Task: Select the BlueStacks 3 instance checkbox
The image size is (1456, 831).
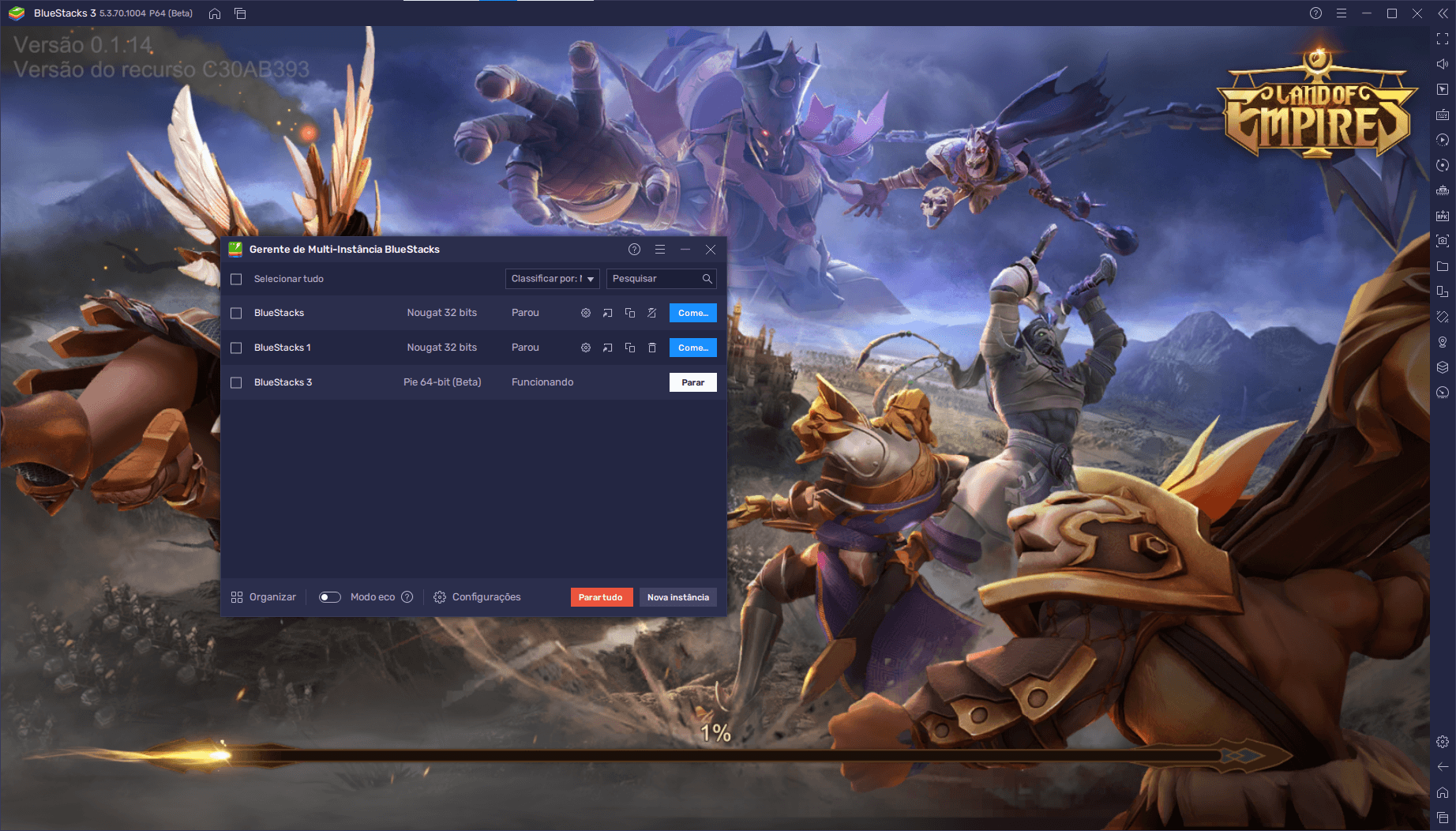Action: 236,382
